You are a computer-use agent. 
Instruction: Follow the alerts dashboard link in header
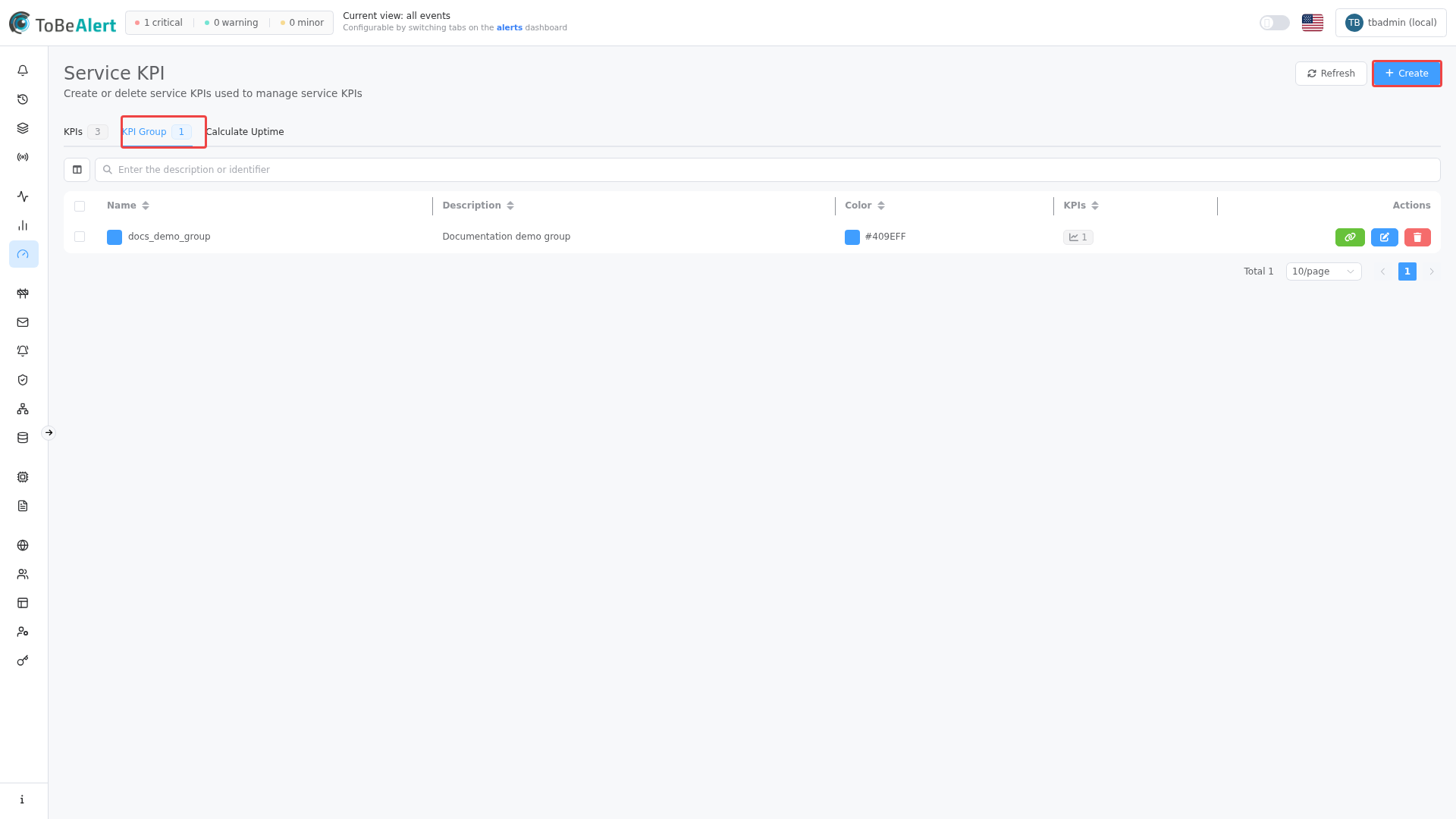pos(510,28)
